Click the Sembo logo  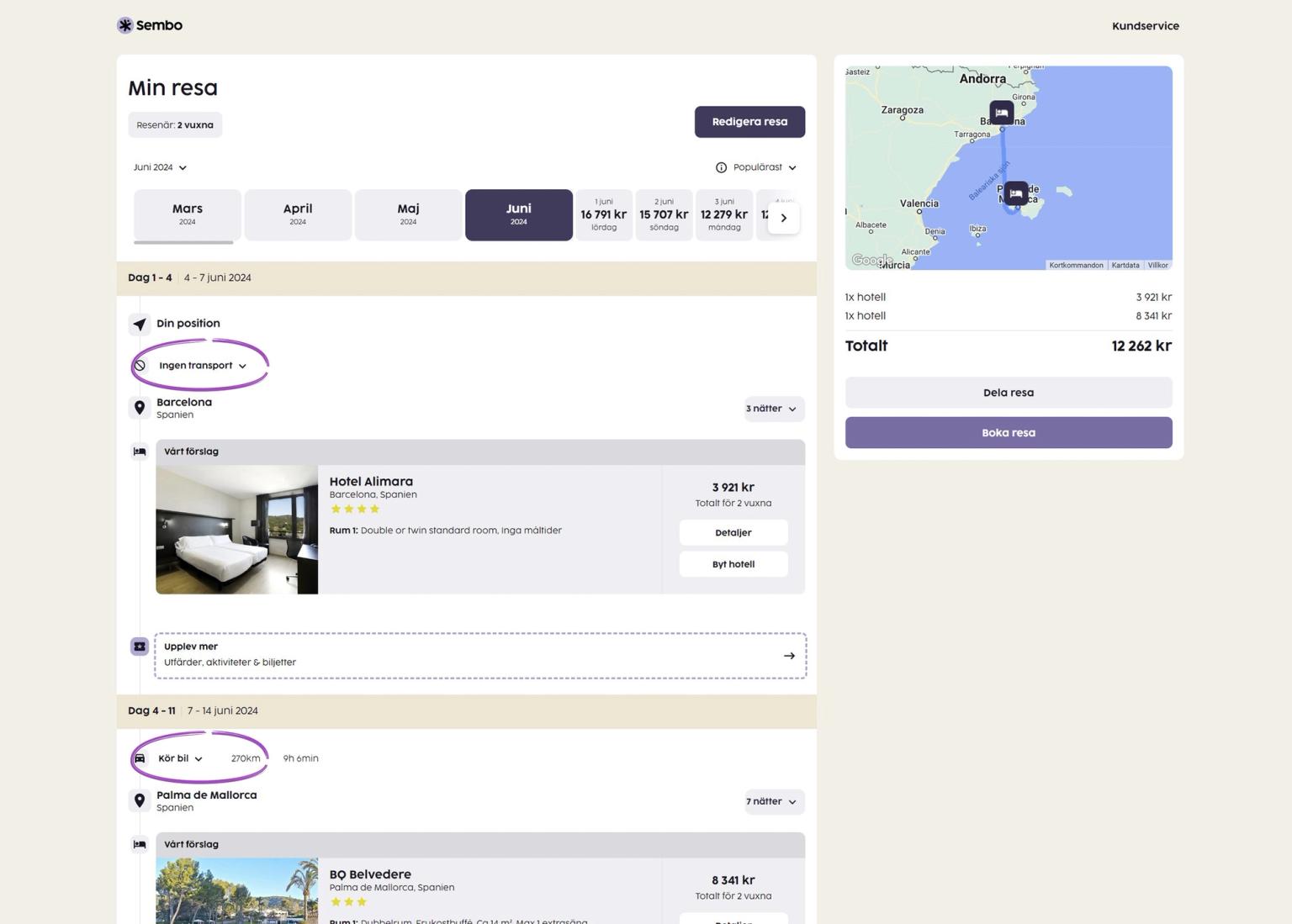(x=150, y=25)
